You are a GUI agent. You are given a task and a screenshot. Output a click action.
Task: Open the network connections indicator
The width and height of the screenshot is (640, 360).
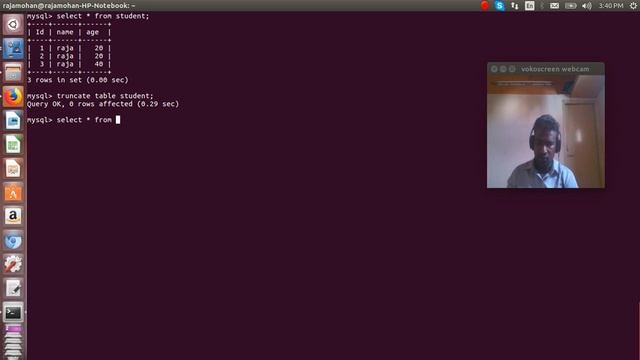coord(515,6)
